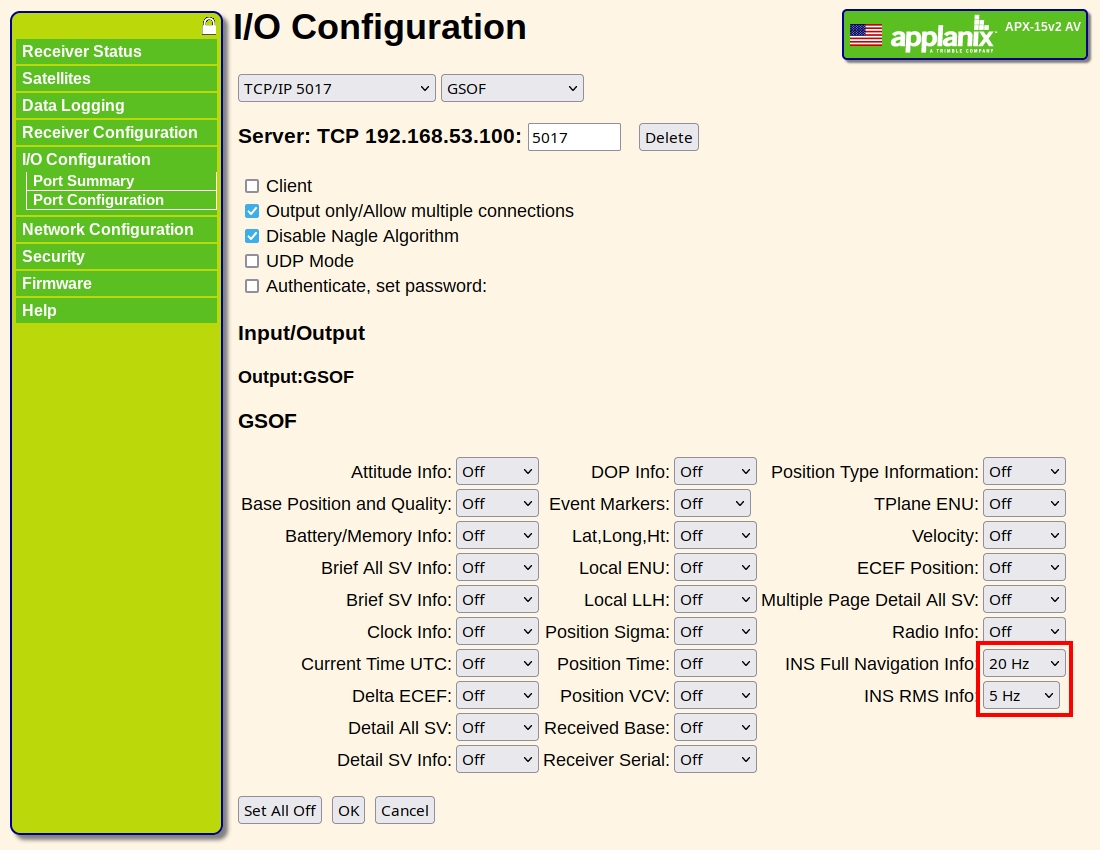
Task: Uncheck Disable Nagle Algorithm
Action: (x=252, y=236)
